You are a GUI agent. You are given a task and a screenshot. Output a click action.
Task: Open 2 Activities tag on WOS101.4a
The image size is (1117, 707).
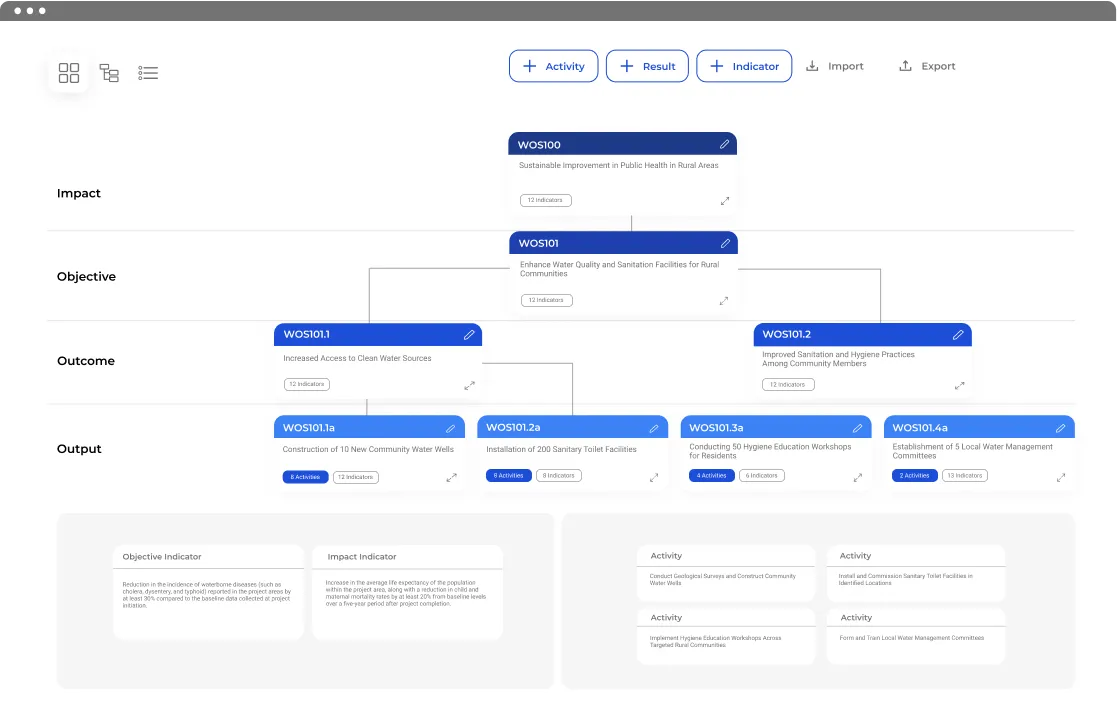pyautogui.click(x=915, y=475)
